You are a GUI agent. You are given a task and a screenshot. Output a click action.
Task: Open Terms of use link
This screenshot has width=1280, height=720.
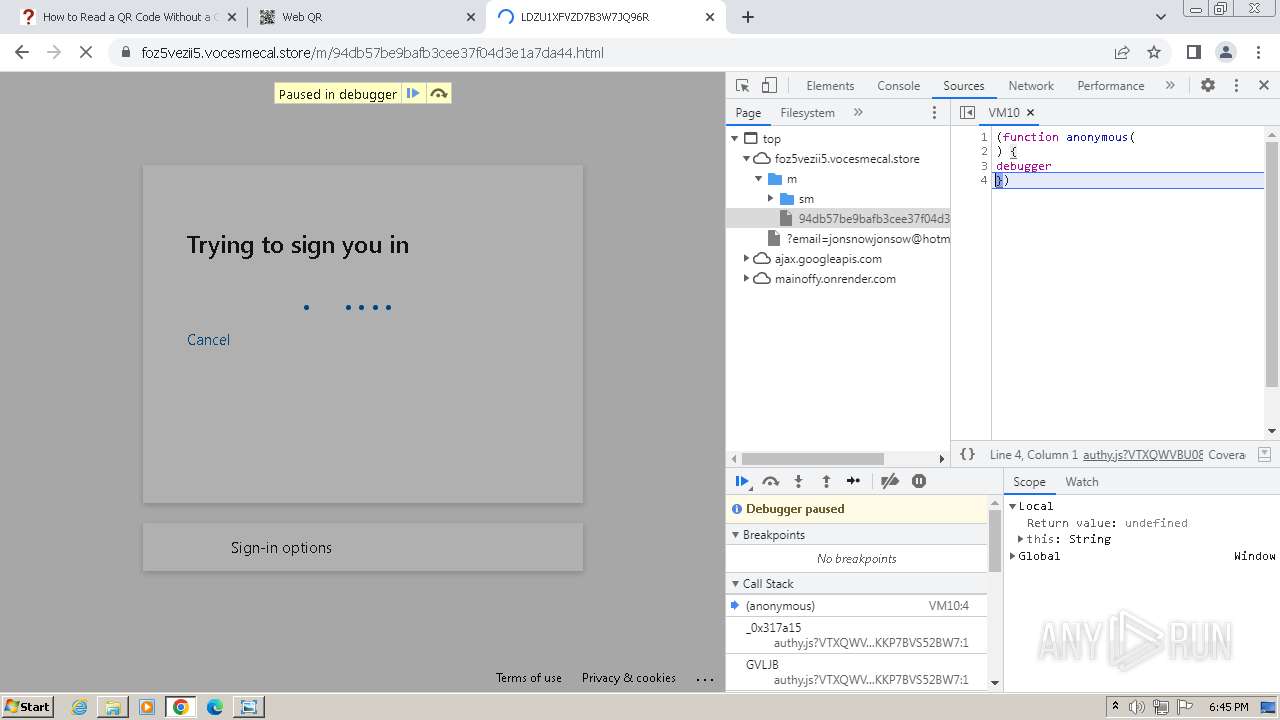(528, 678)
